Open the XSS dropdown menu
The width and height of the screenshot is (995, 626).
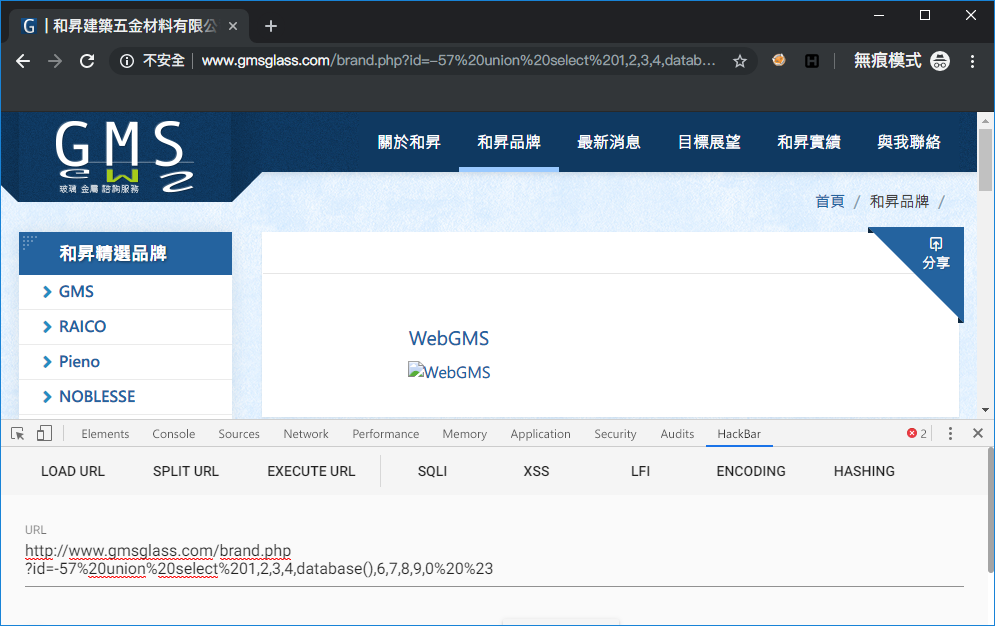[x=536, y=471]
